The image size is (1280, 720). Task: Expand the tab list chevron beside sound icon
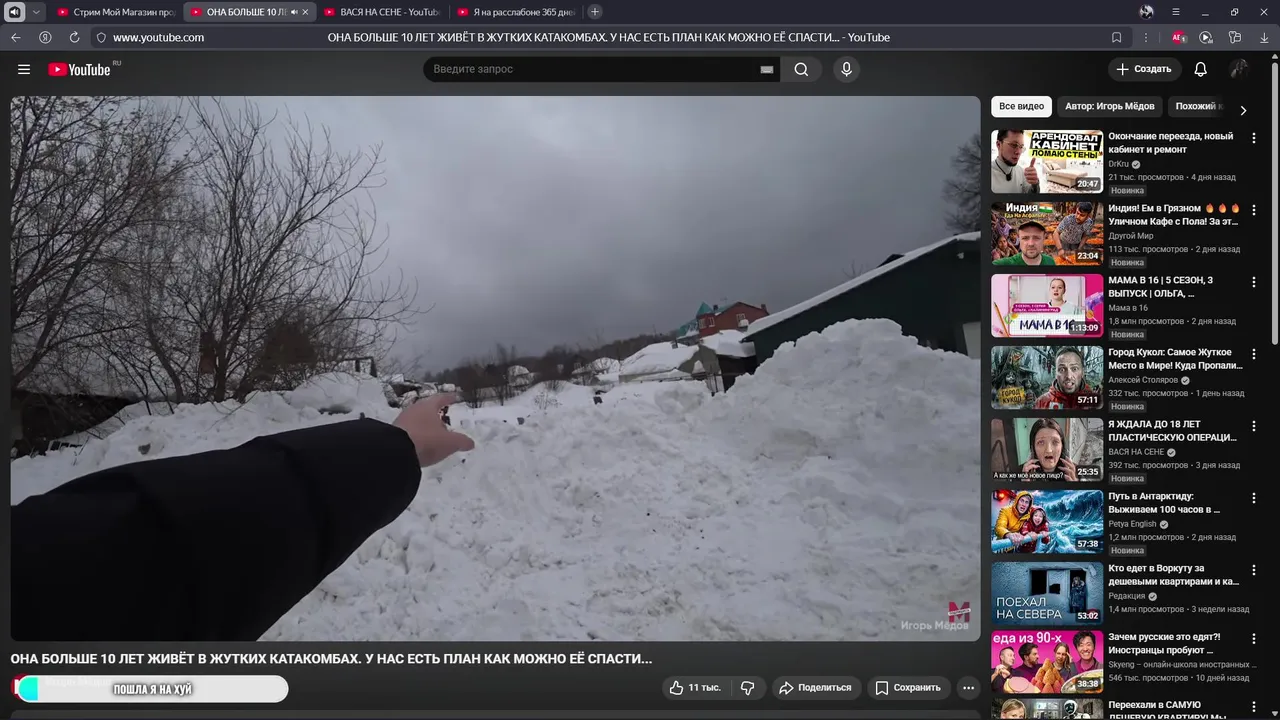36,12
